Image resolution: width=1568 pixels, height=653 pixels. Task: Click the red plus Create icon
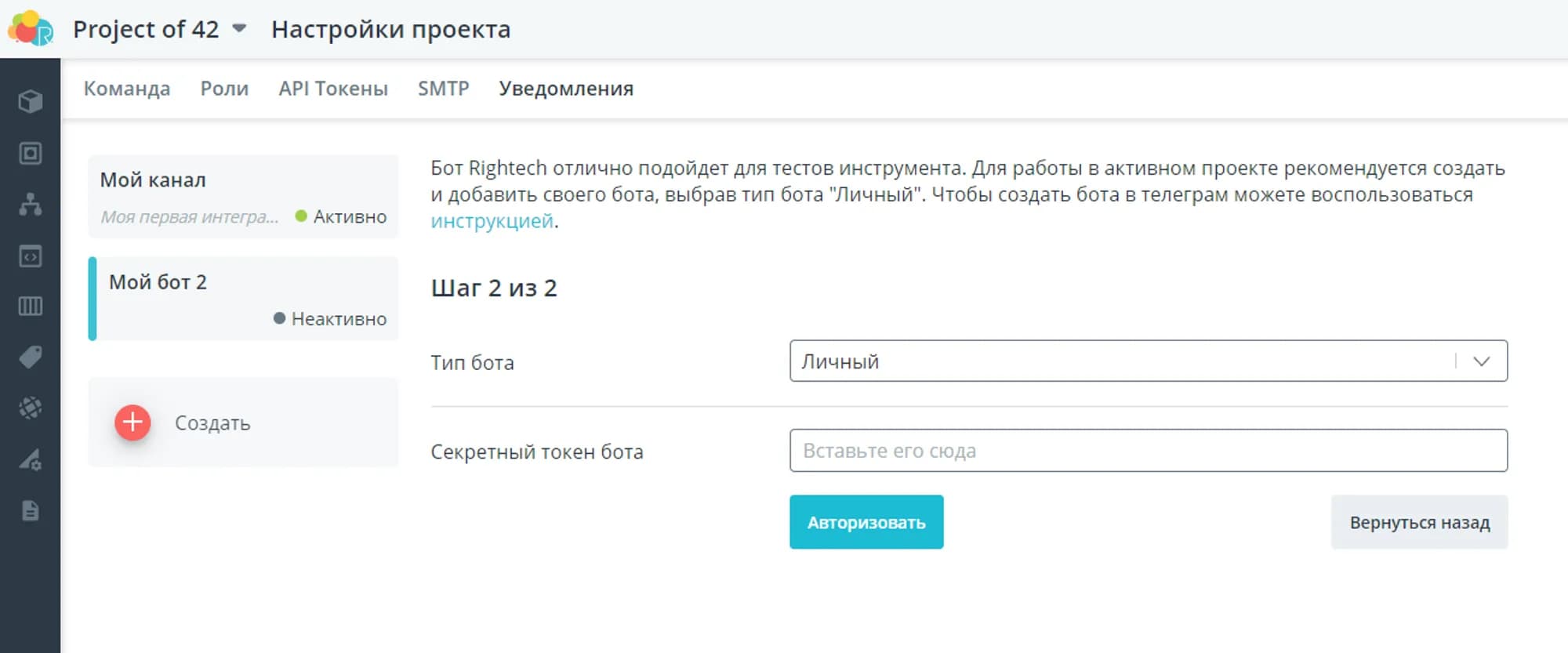[132, 423]
